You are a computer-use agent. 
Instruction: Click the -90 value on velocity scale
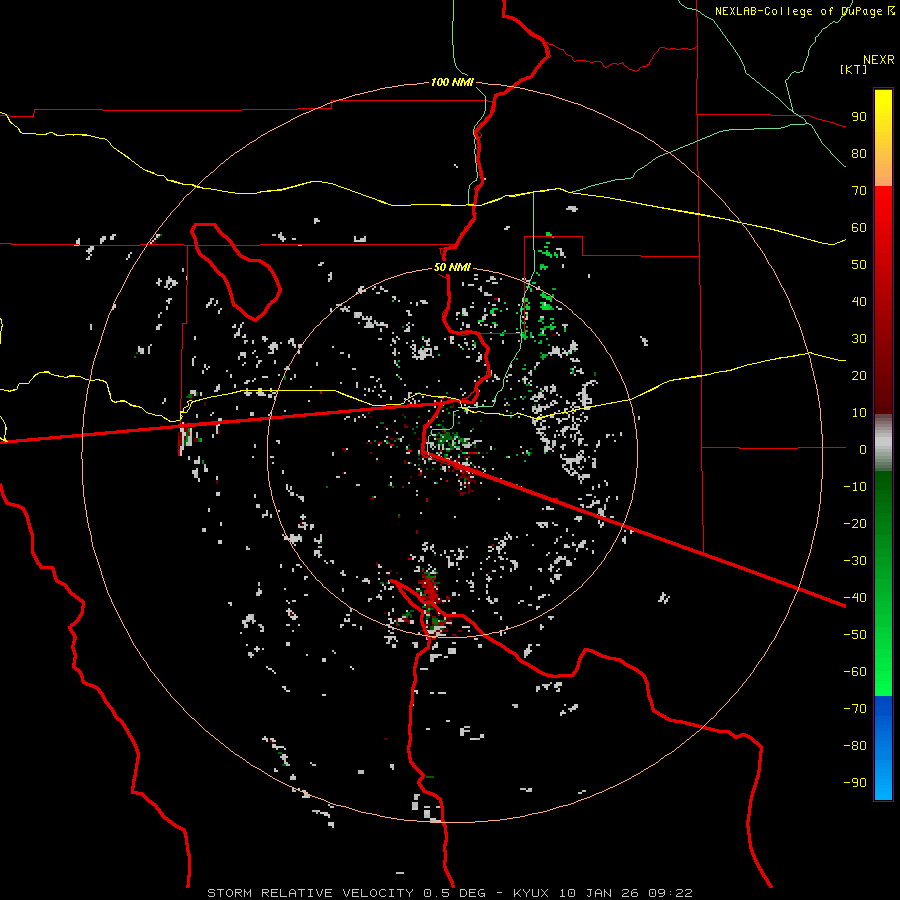[x=855, y=782]
